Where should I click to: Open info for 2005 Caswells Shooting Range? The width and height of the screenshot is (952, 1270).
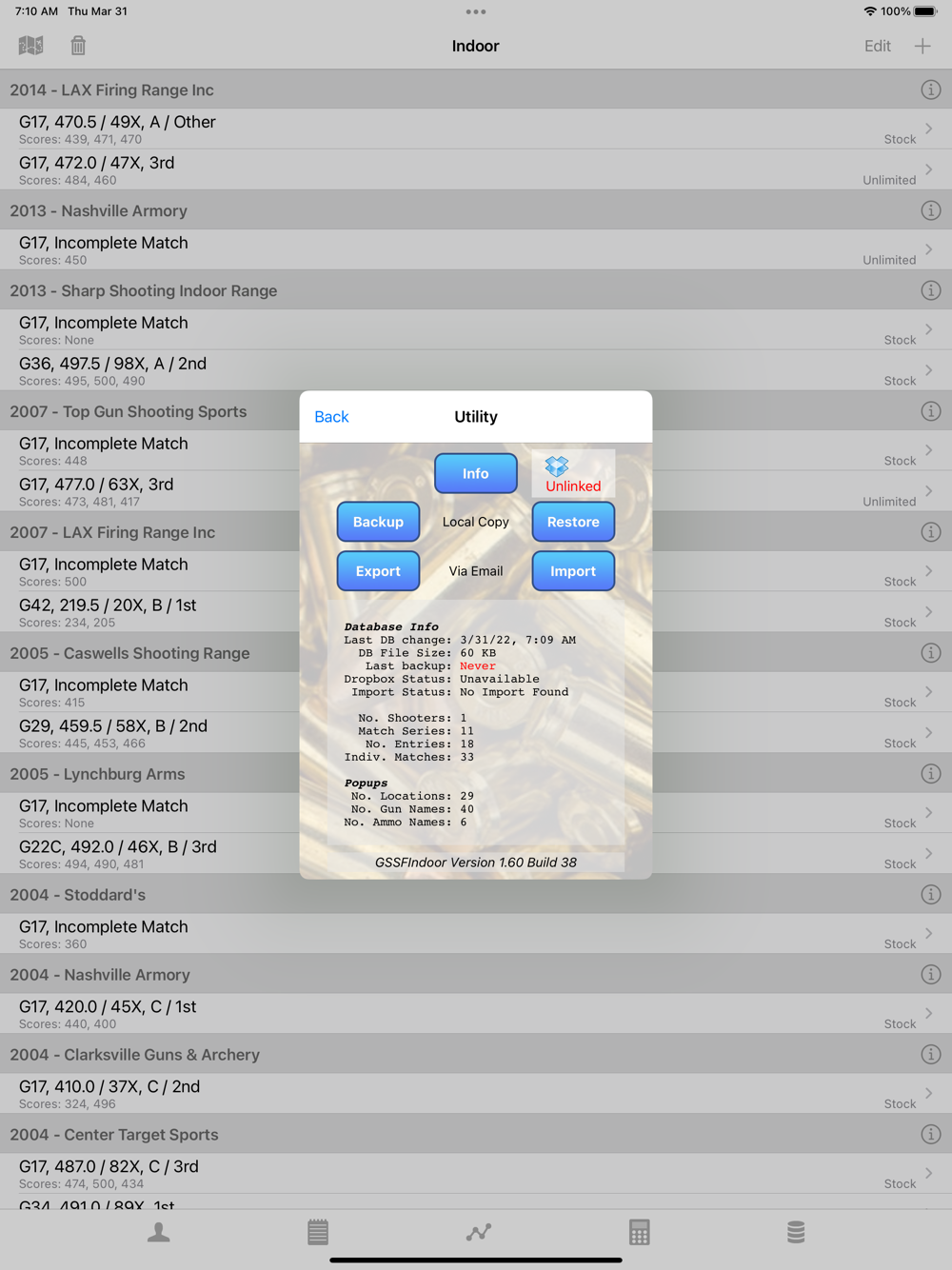[931, 653]
